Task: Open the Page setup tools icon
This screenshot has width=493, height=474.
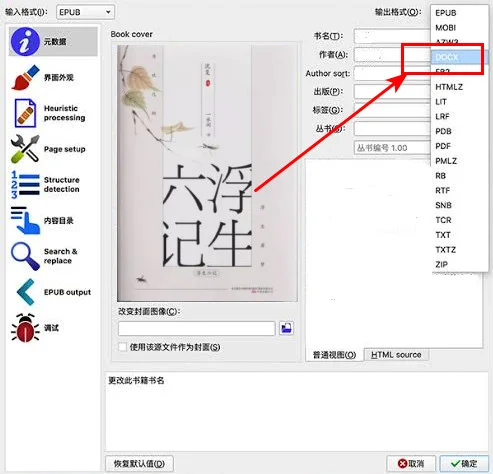Action: click(x=25, y=149)
